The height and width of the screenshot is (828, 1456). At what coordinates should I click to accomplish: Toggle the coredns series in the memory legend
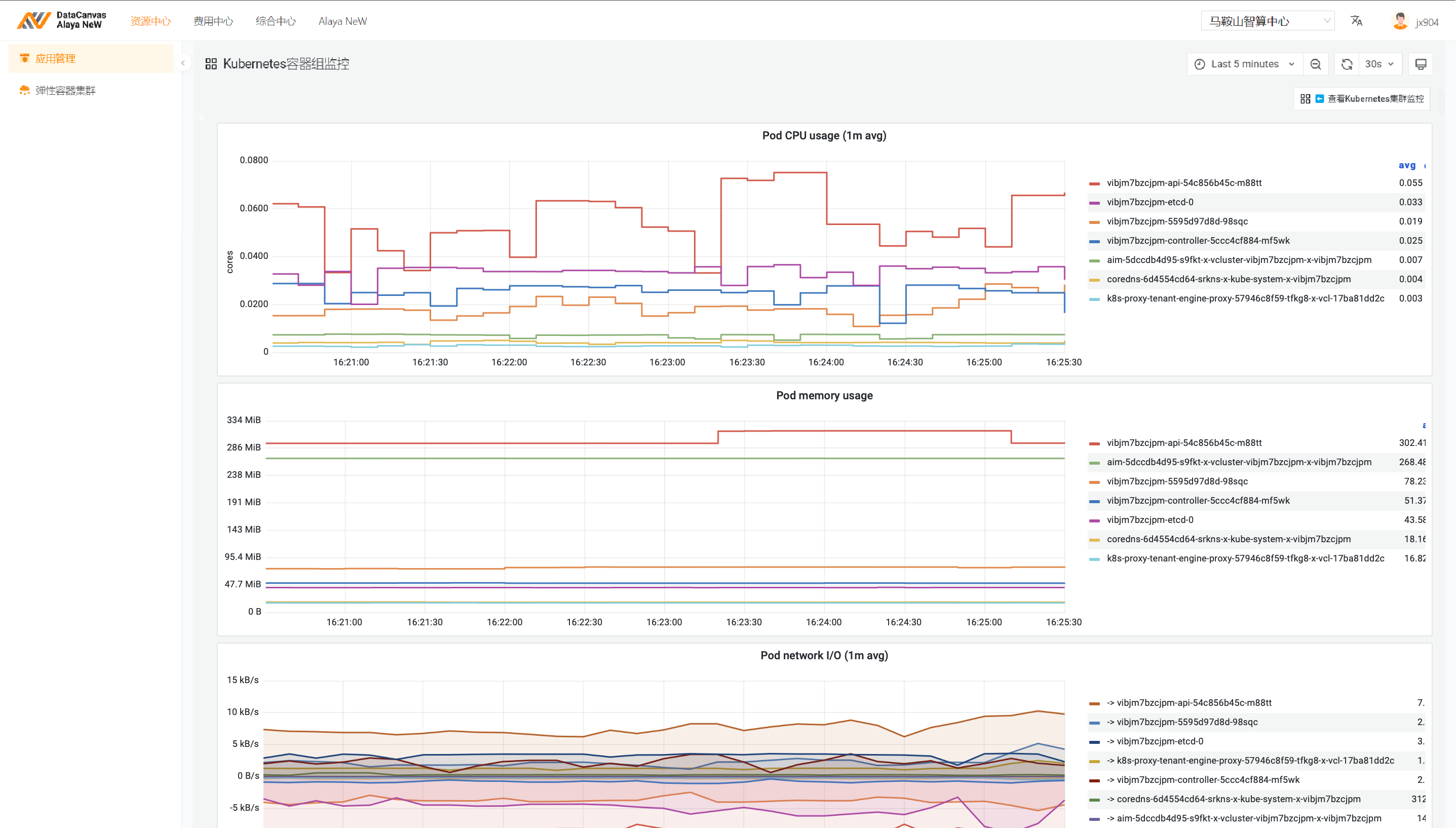[x=1228, y=539]
